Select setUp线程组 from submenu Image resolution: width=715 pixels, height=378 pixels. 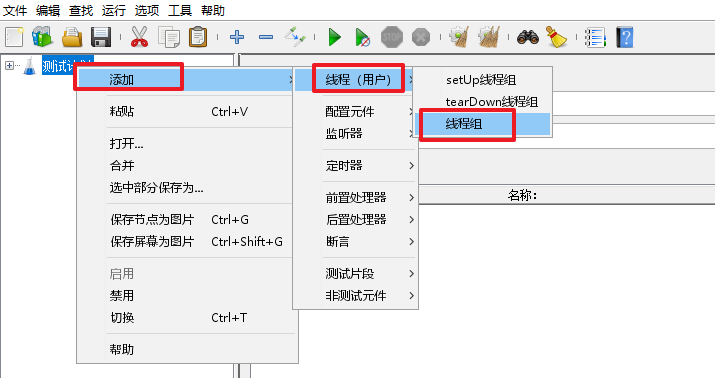pyautogui.click(x=482, y=80)
